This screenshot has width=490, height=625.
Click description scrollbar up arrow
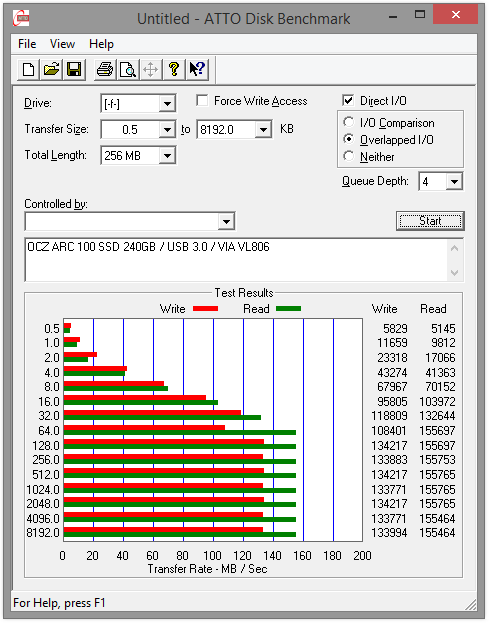(x=455, y=248)
